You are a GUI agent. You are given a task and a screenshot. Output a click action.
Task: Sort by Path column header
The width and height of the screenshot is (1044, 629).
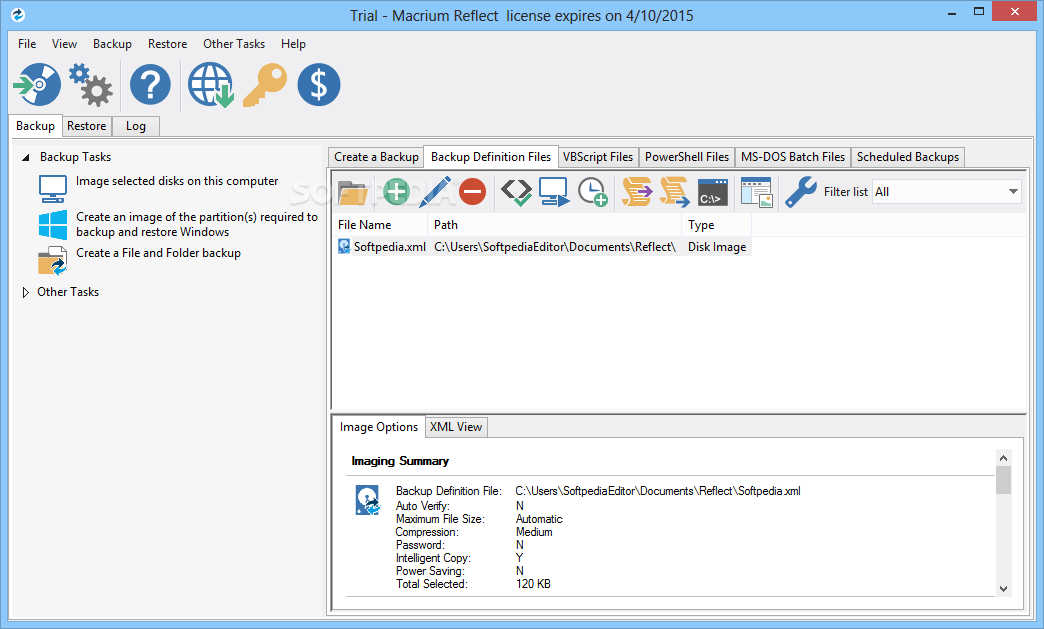tap(555, 225)
